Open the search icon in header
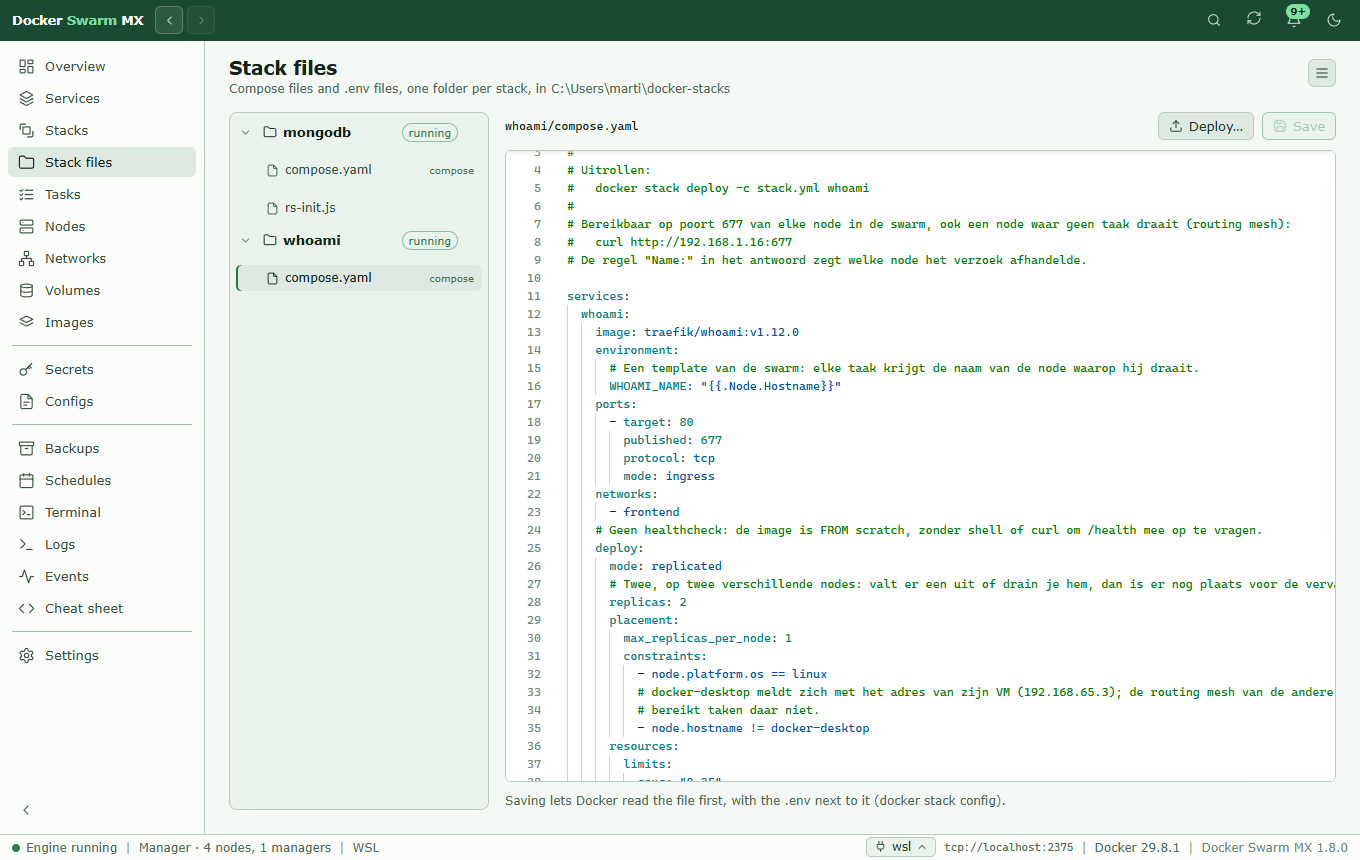The image size is (1360, 860). (x=1214, y=20)
